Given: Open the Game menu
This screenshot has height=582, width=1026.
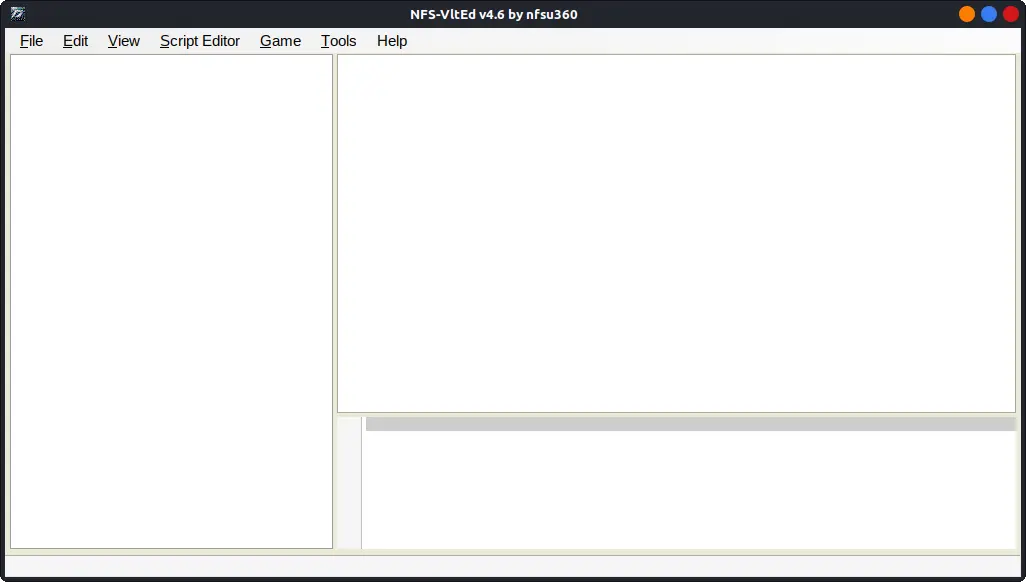Looking at the screenshot, I should (x=280, y=41).
